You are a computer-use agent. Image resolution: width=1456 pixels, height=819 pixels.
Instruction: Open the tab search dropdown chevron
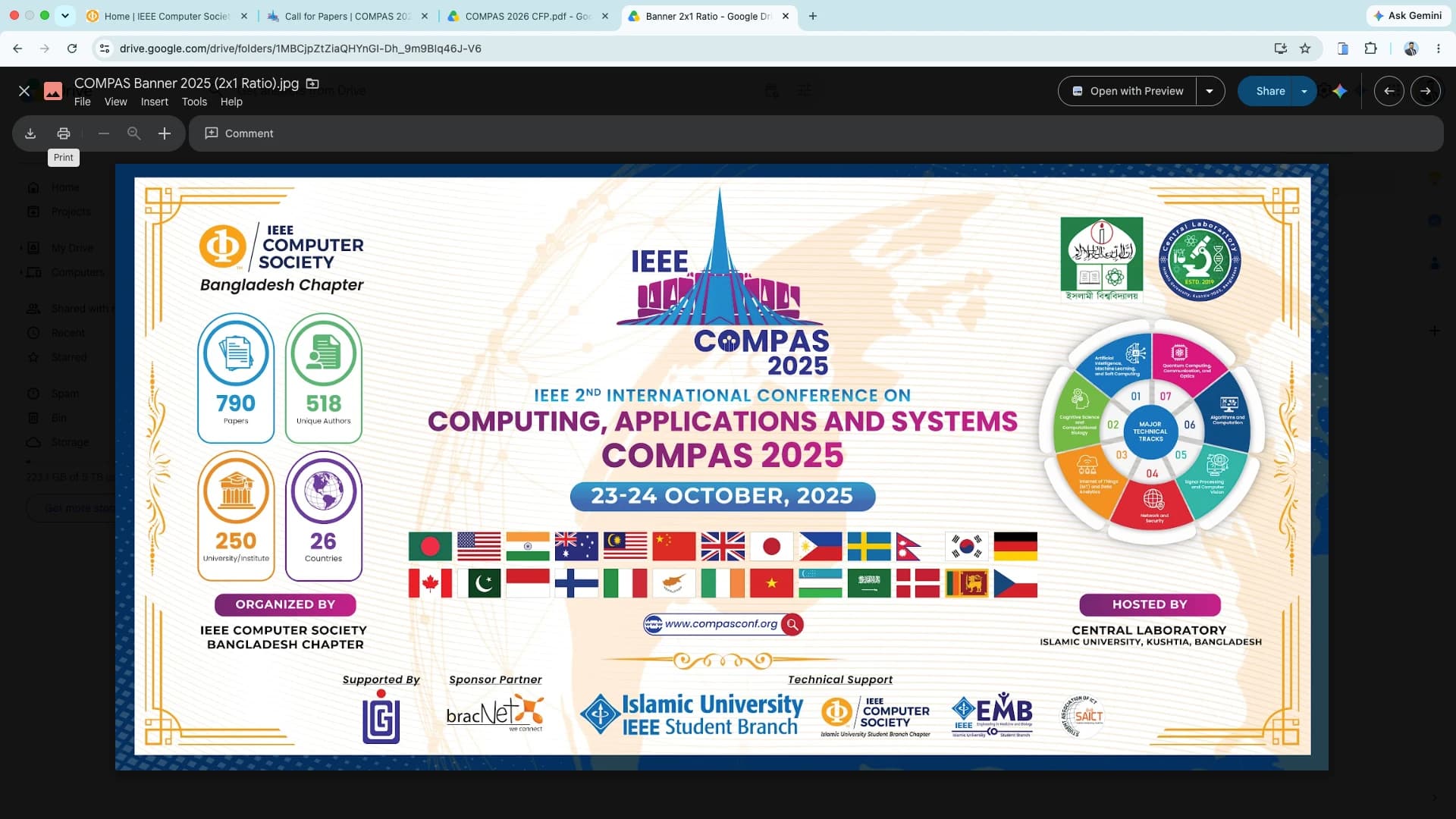65,16
